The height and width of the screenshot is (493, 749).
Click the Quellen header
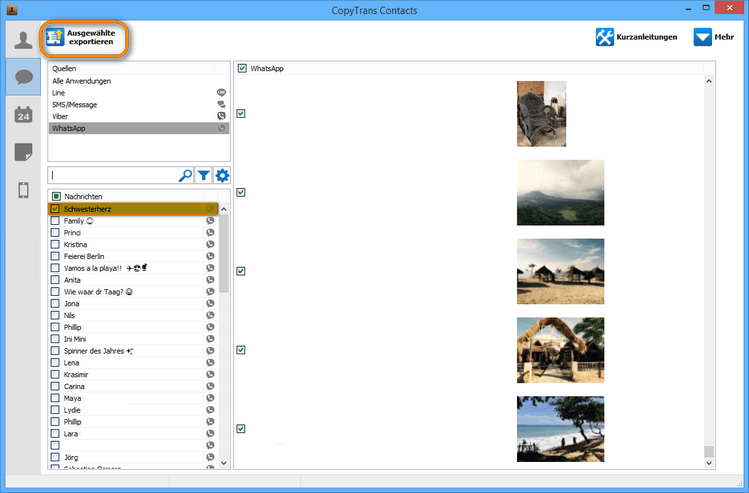[131, 68]
